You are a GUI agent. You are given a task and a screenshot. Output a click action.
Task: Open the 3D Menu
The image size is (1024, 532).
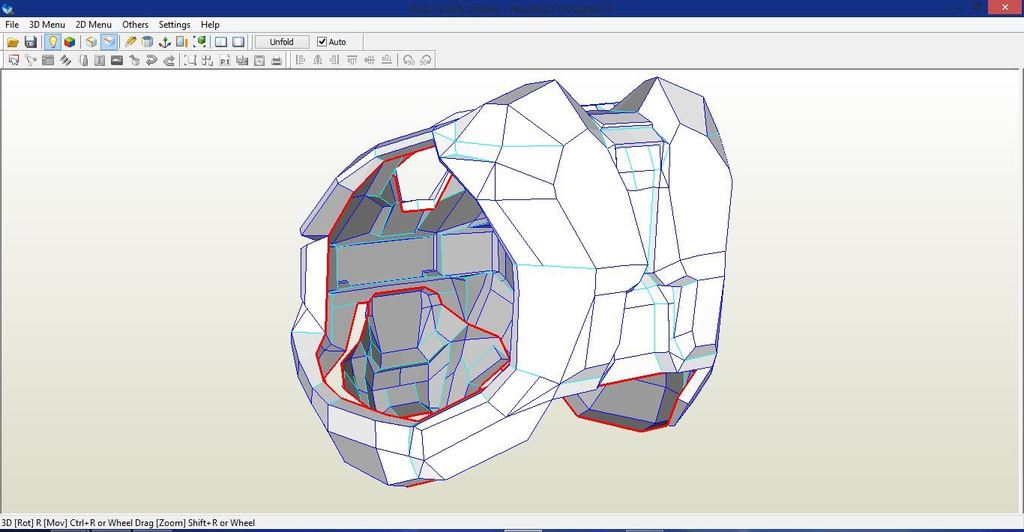pos(47,24)
